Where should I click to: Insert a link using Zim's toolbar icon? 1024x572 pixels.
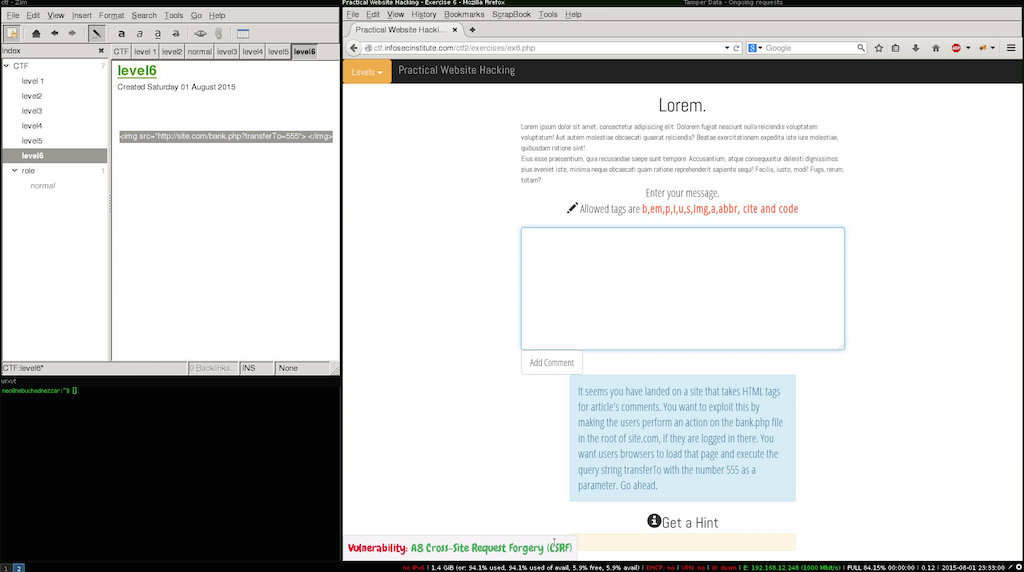tap(200, 33)
